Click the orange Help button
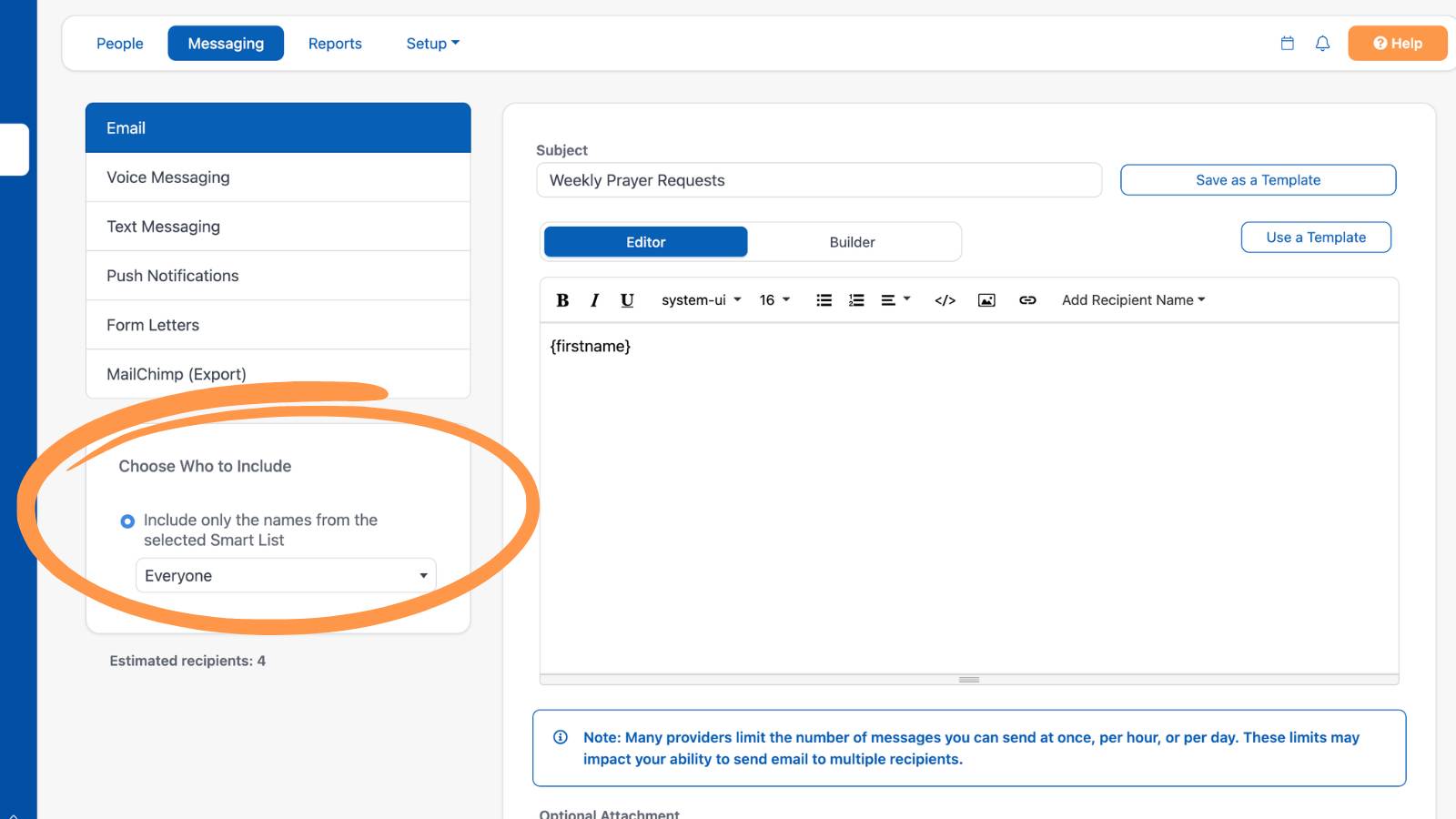 1398,43
